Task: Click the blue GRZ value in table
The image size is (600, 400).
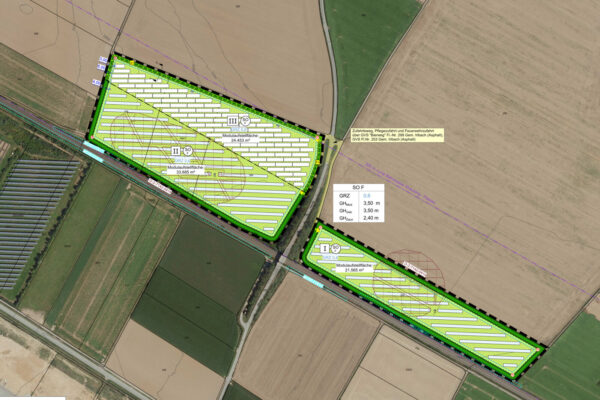Action: click(368, 196)
